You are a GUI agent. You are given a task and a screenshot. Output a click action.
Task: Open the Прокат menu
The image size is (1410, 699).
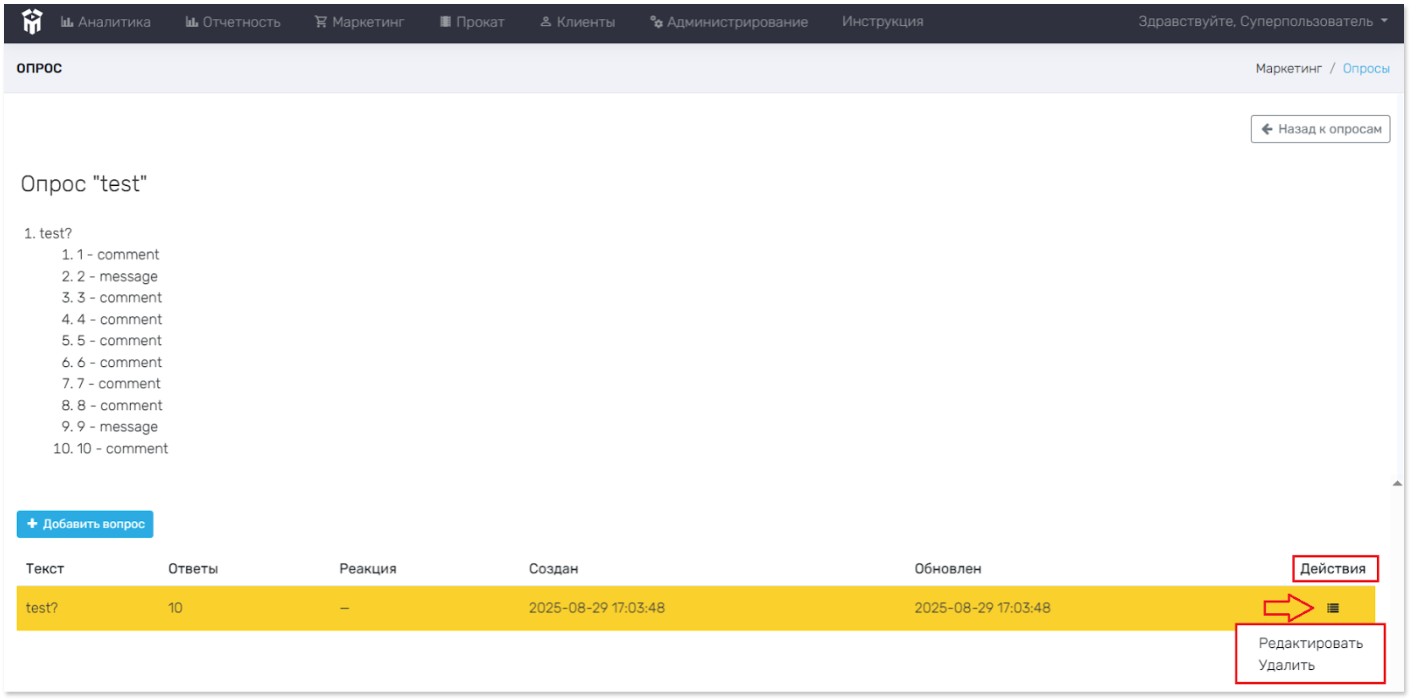point(472,22)
